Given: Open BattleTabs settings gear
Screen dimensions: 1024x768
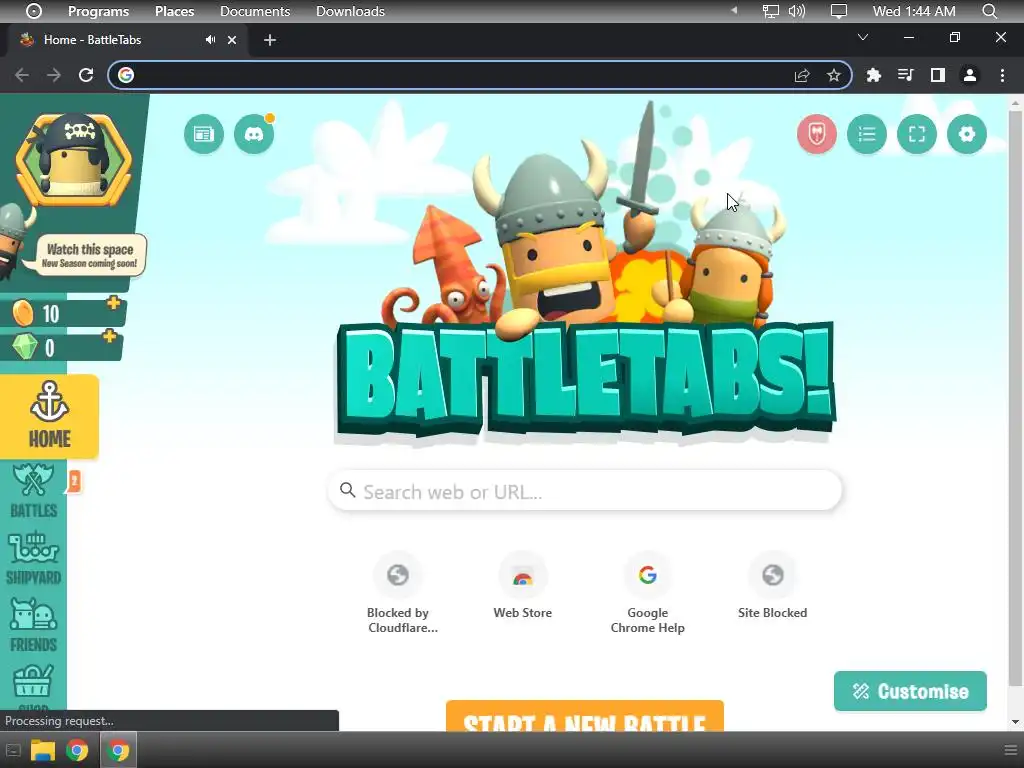Looking at the screenshot, I should point(967,135).
